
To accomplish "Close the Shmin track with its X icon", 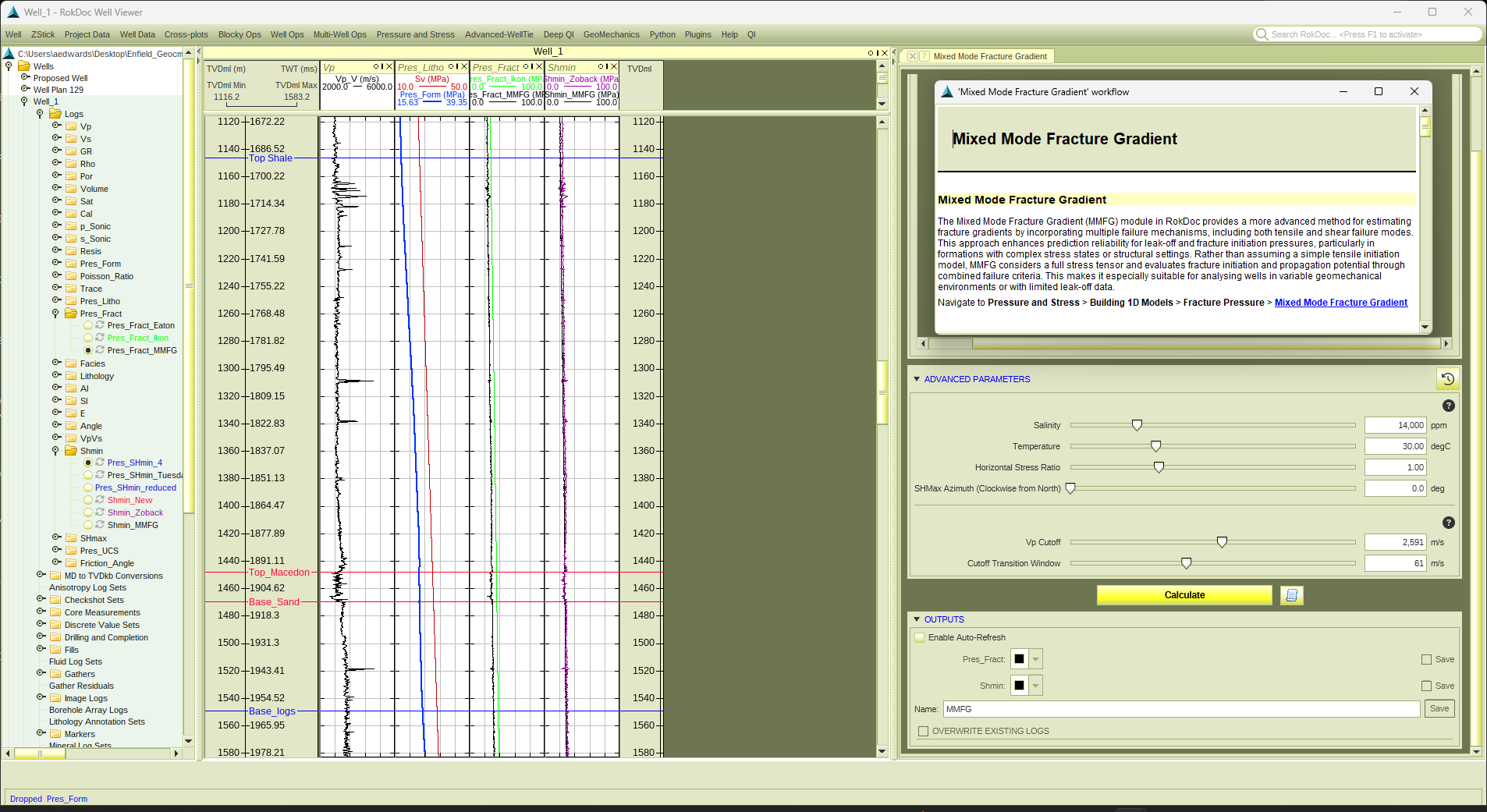I will (614, 66).
